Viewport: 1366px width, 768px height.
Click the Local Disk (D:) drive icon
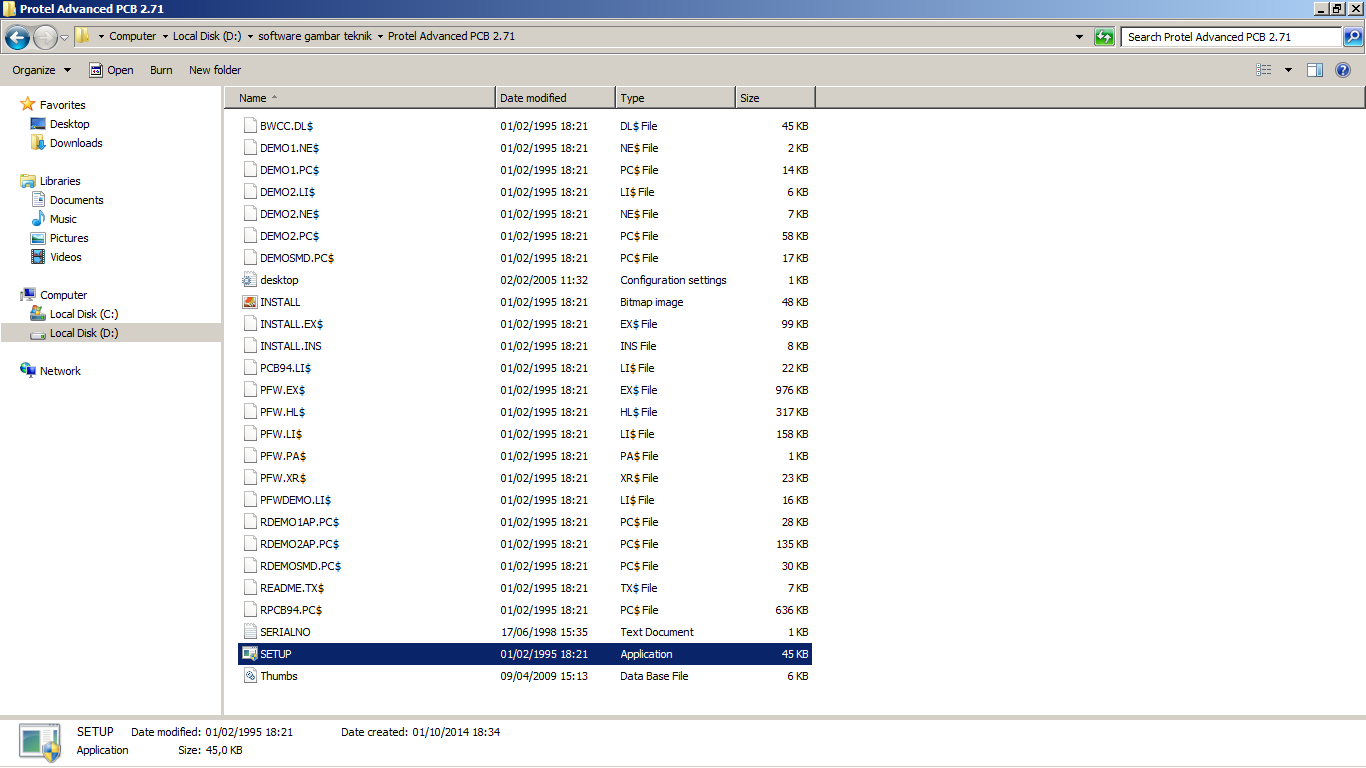click(x=38, y=333)
